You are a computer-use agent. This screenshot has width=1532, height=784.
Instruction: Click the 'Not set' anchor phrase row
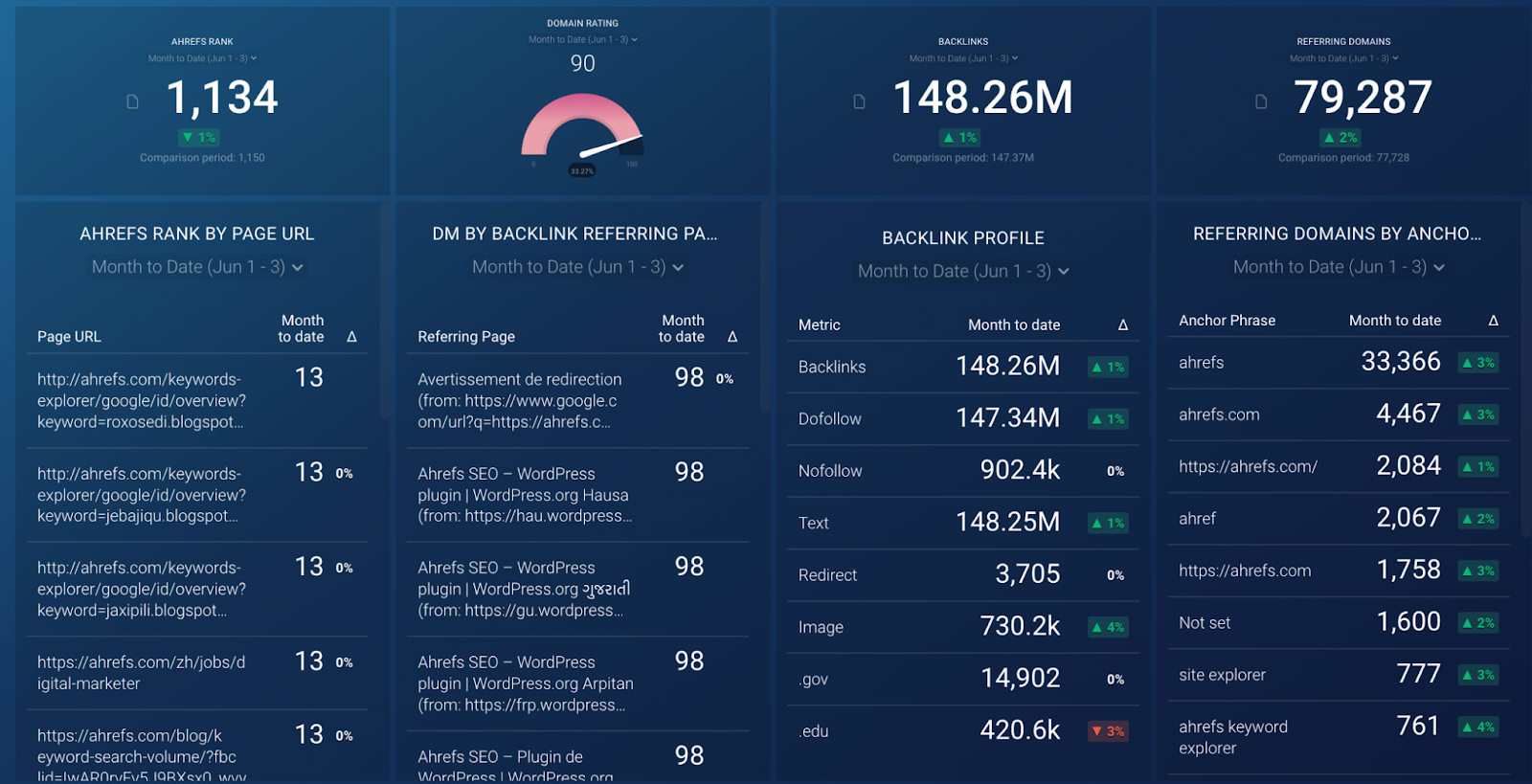pyautogui.click(x=1339, y=623)
